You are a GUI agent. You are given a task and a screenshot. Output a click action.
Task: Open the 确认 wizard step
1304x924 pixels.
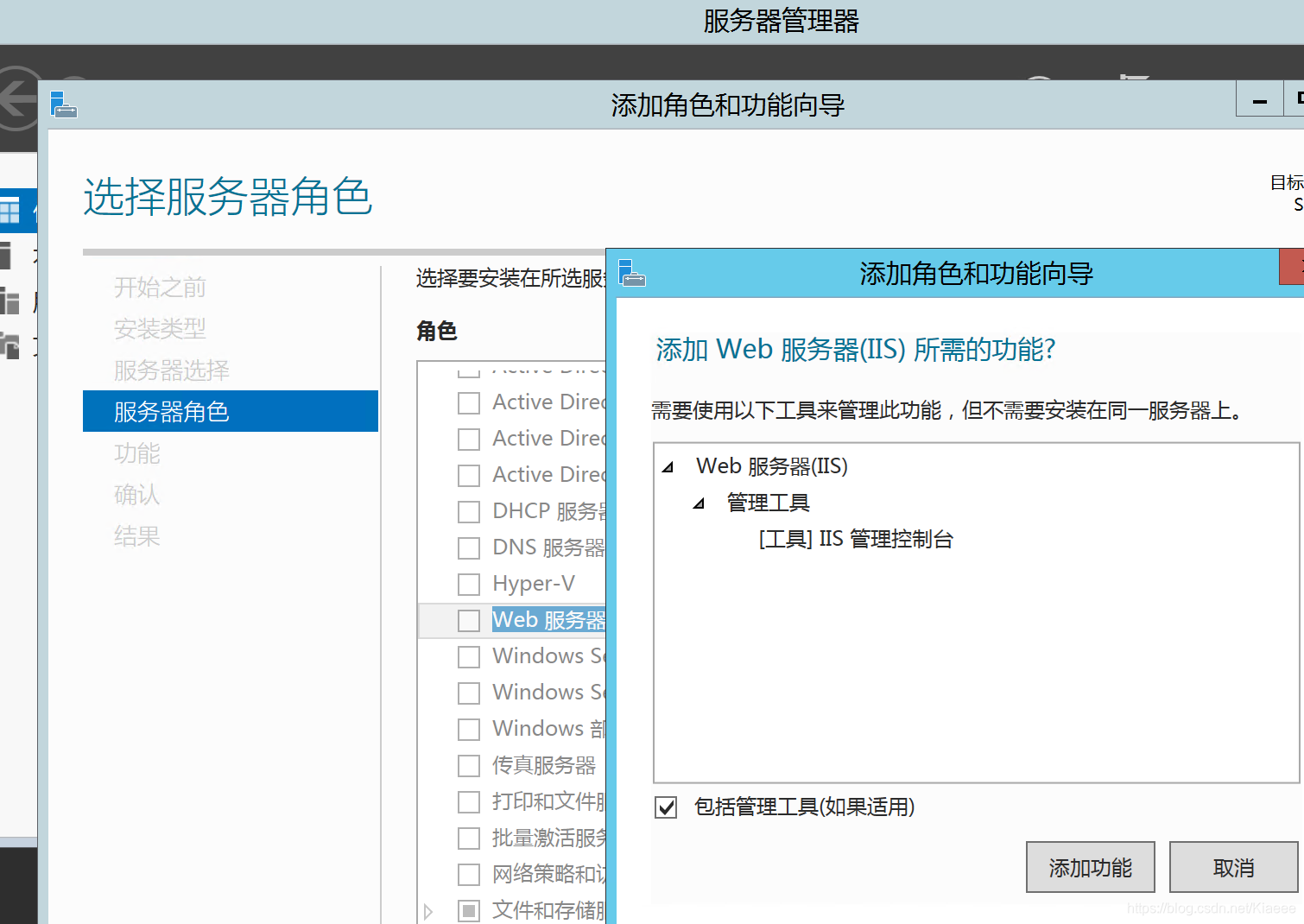pyautogui.click(x=137, y=494)
